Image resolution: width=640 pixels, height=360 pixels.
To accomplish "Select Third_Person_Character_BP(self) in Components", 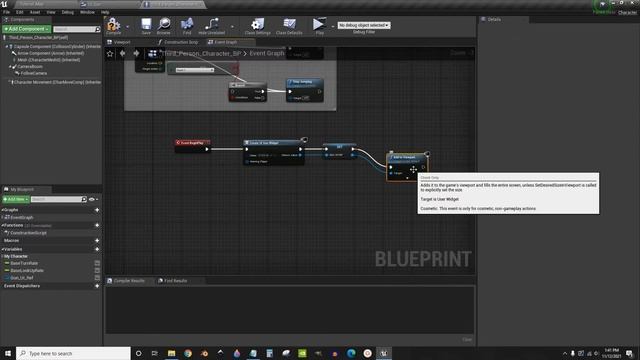I will [38, 38].
